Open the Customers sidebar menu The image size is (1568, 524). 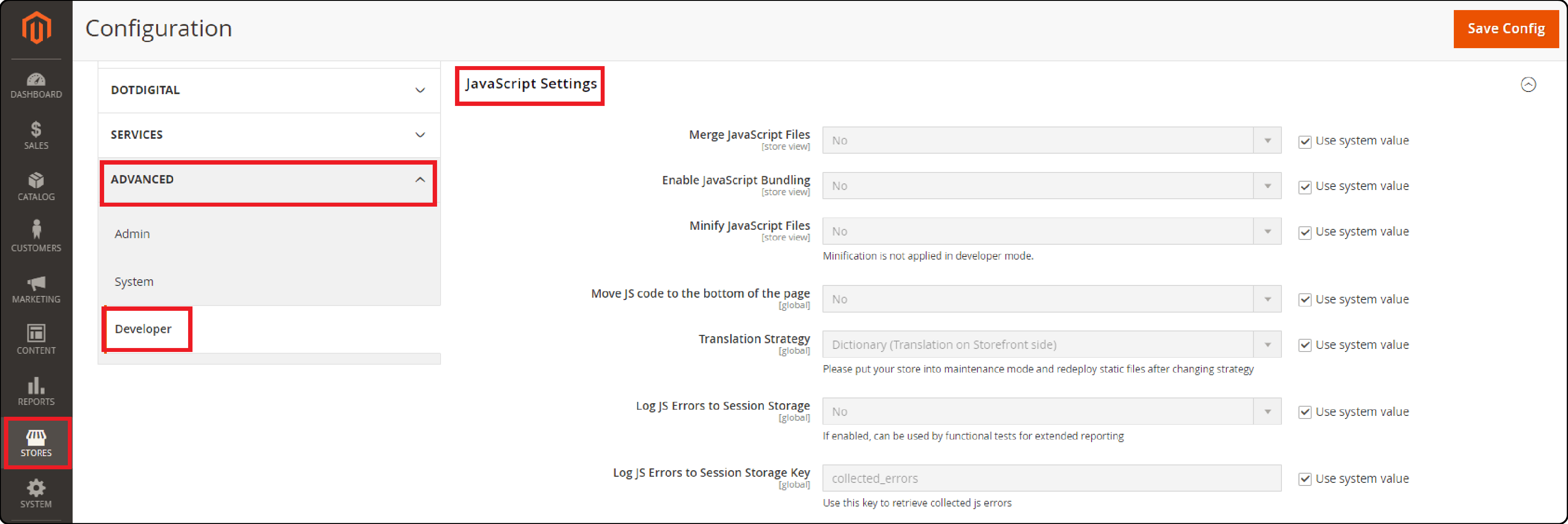click(x=36, y=237)
